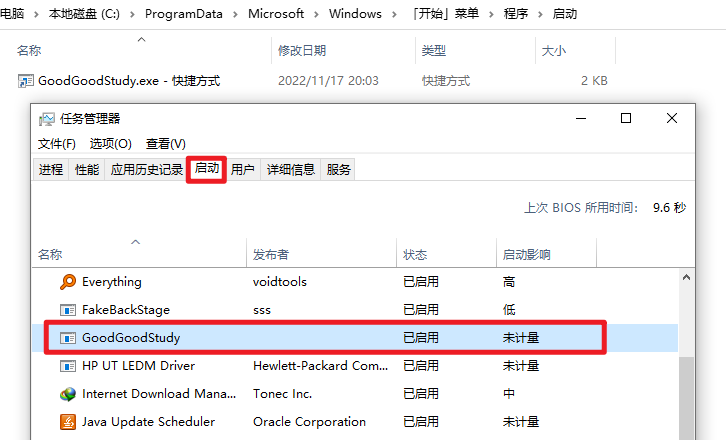This screenshot has width=726, height=440.
Task: Click 「开始」菜单 in address breadcrumb
Action: tap(445, 14)
